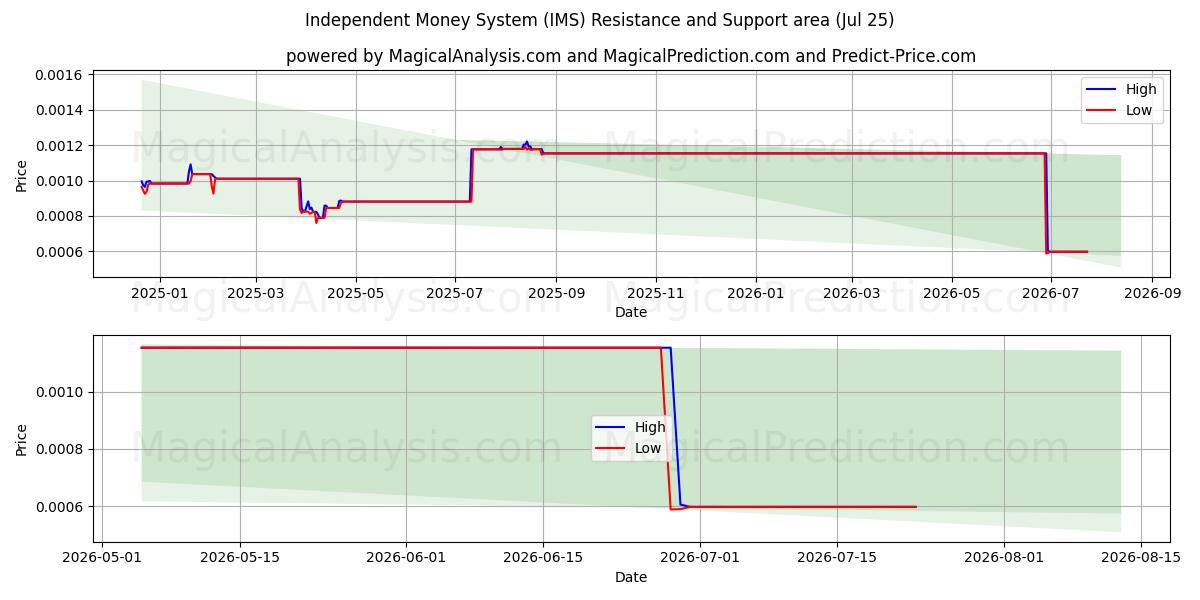
Task: Select the '2026-07-15' date tick label
Action: click(837, 558)
